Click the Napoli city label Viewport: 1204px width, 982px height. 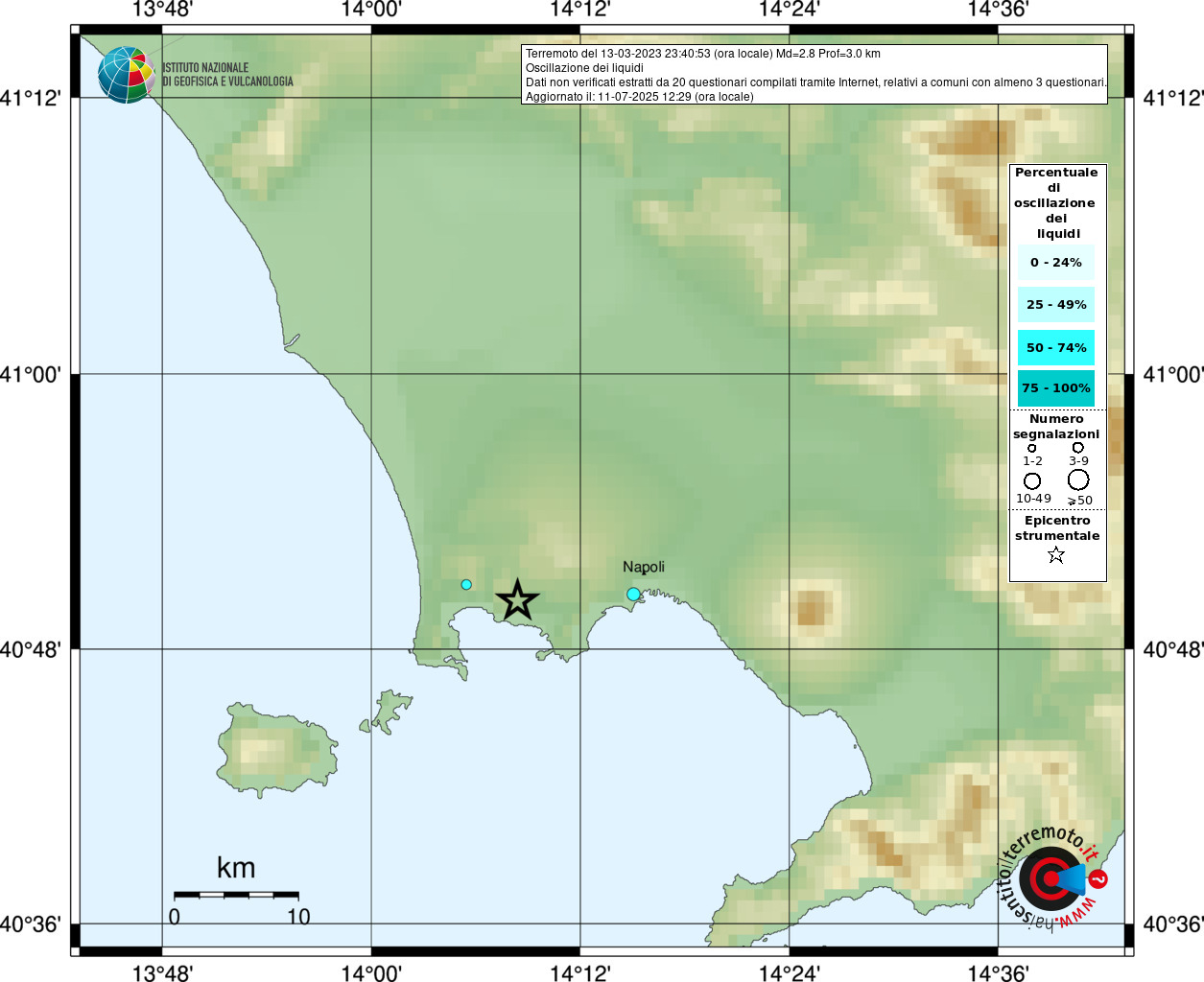click(x=644, y=567)
